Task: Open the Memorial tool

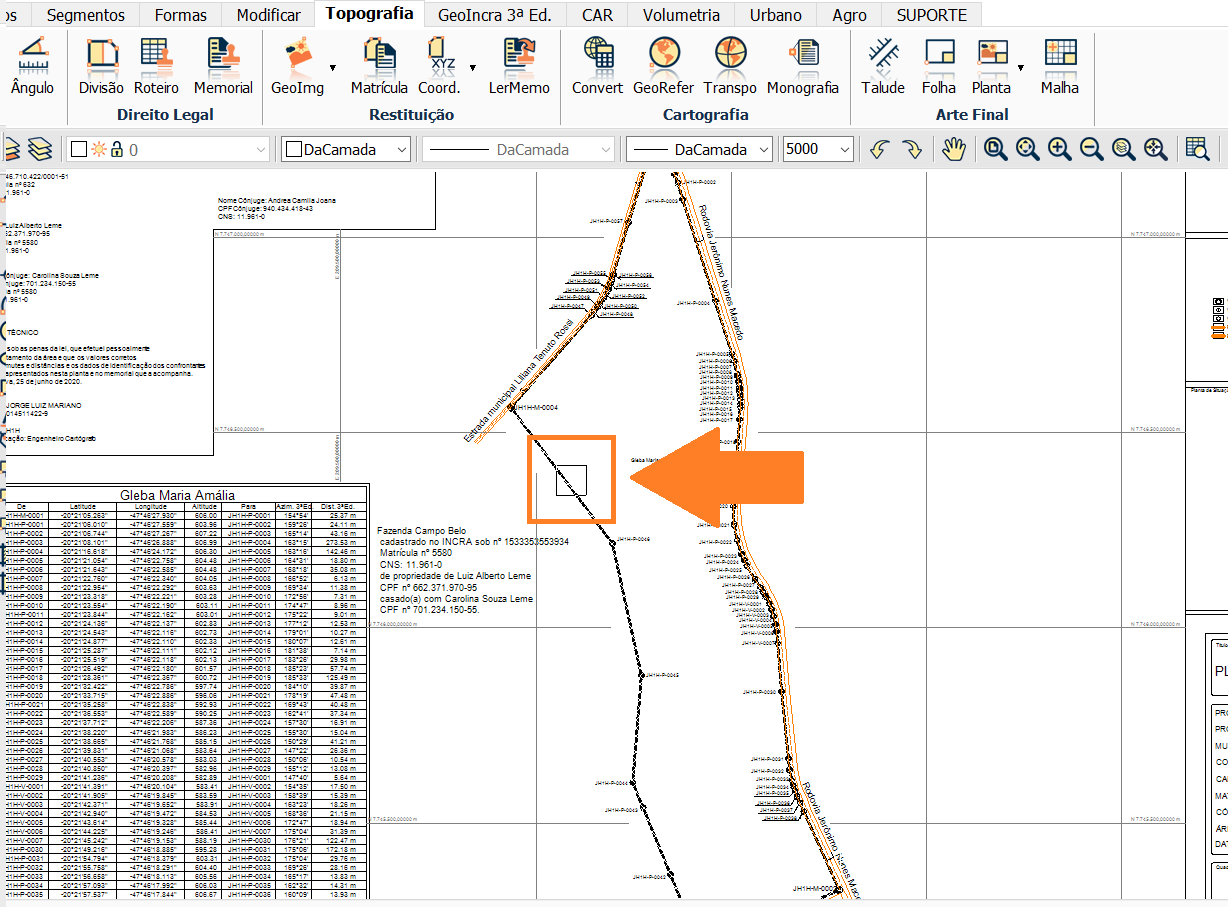Action: 223,66
